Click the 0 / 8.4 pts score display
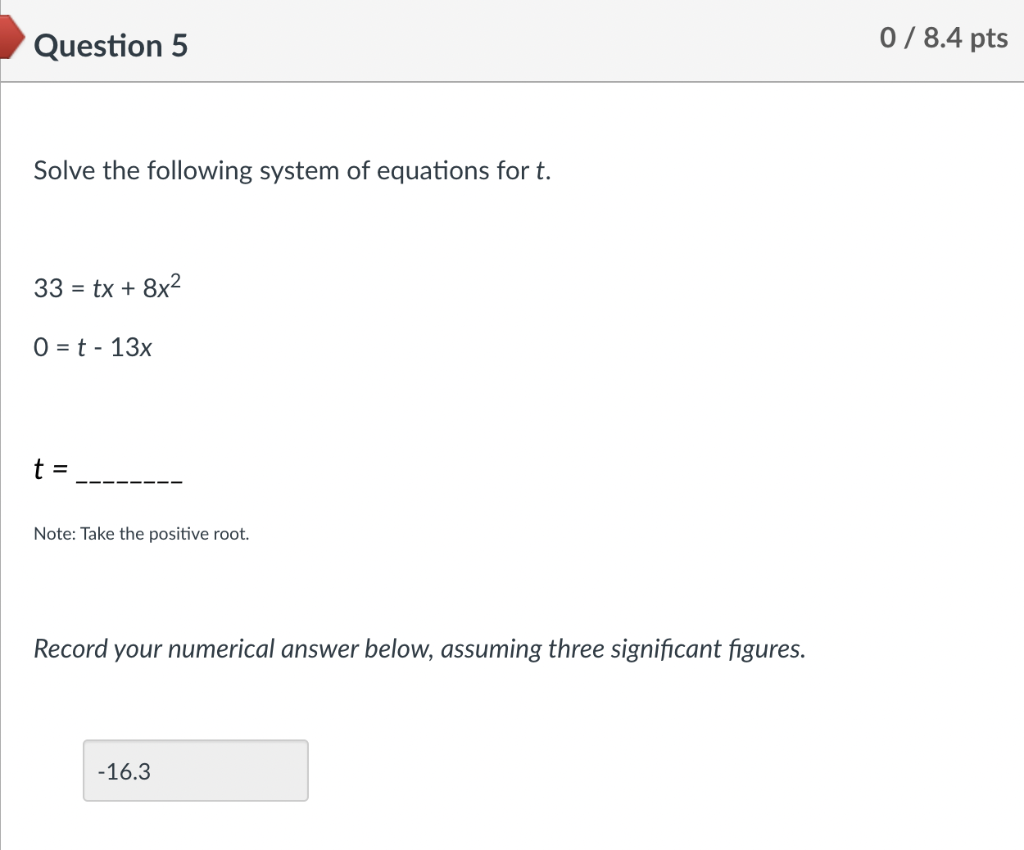Image resolution: width=1024 pixels, height=850 pixels. [x=944, y=39]
